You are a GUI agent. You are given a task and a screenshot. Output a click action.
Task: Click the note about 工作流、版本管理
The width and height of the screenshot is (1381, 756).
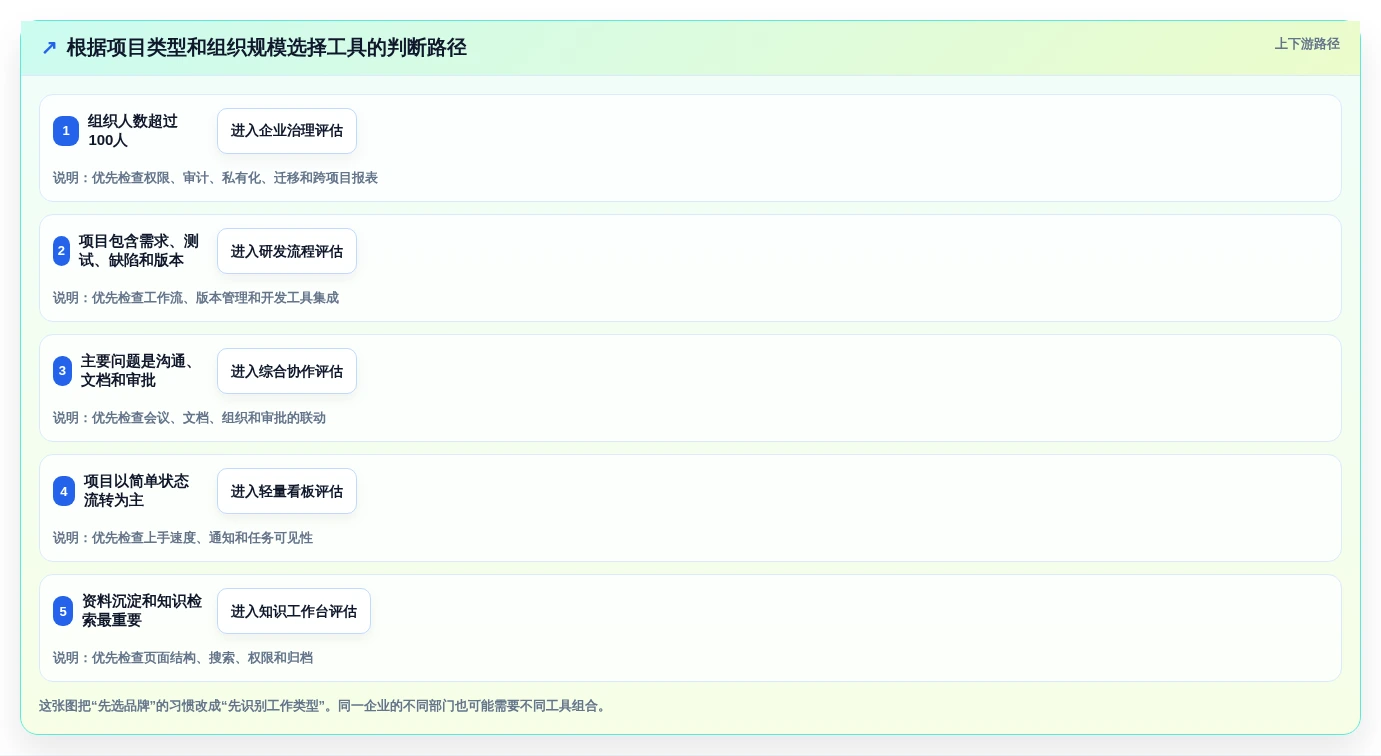(x=196, y=298)
